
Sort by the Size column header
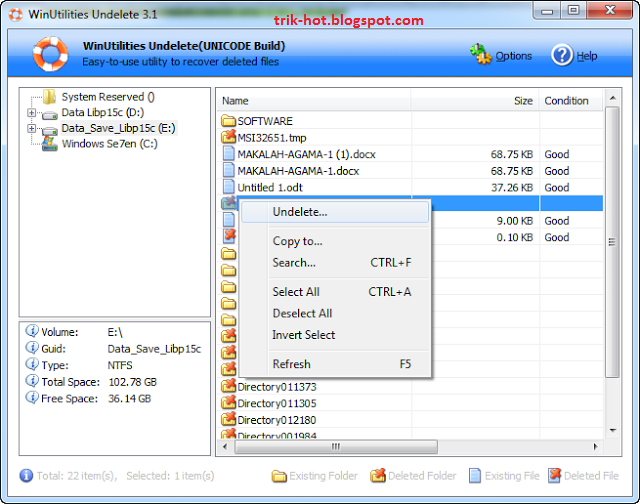click(x=475, y=101)
